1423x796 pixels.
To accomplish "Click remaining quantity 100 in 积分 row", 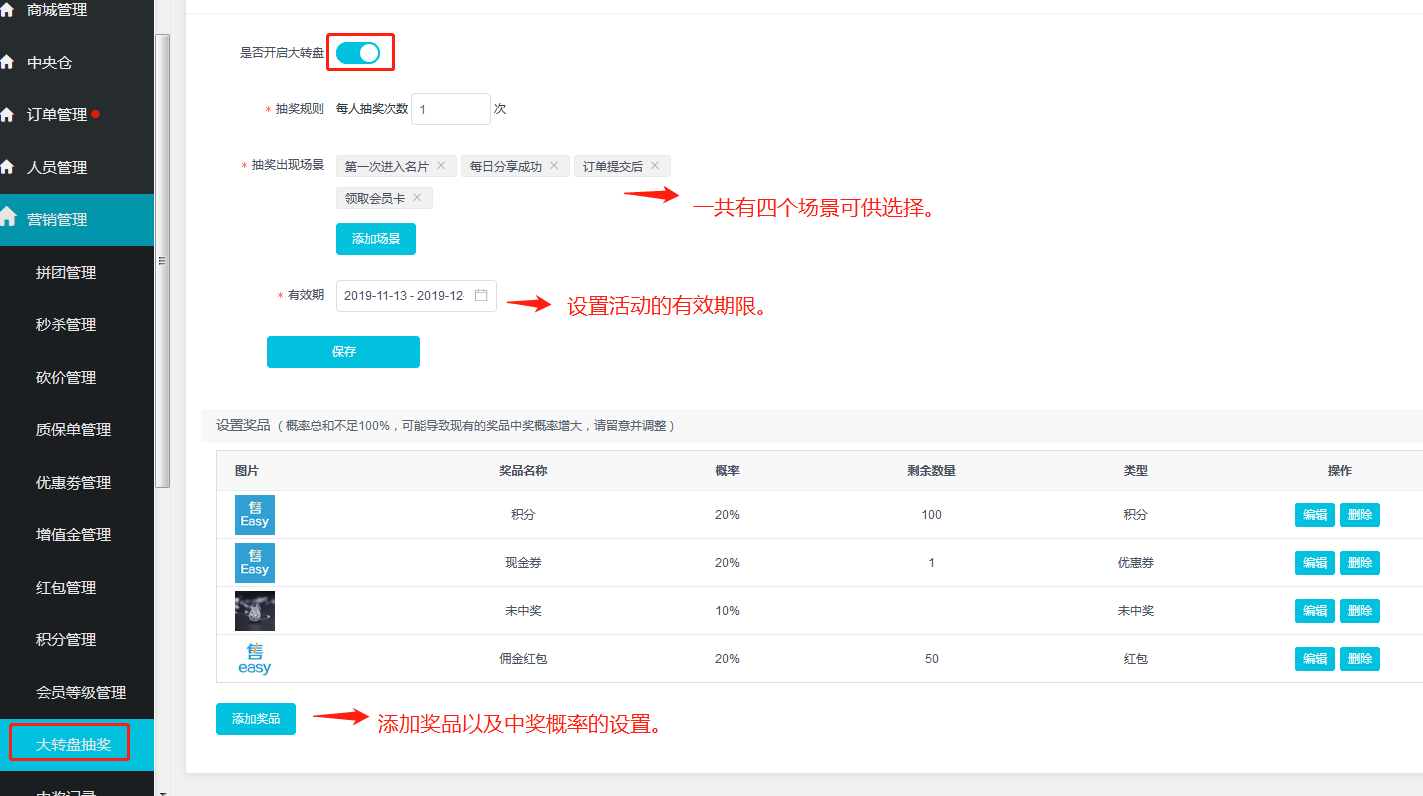I will pyautogui.click(x=931, y=515).
